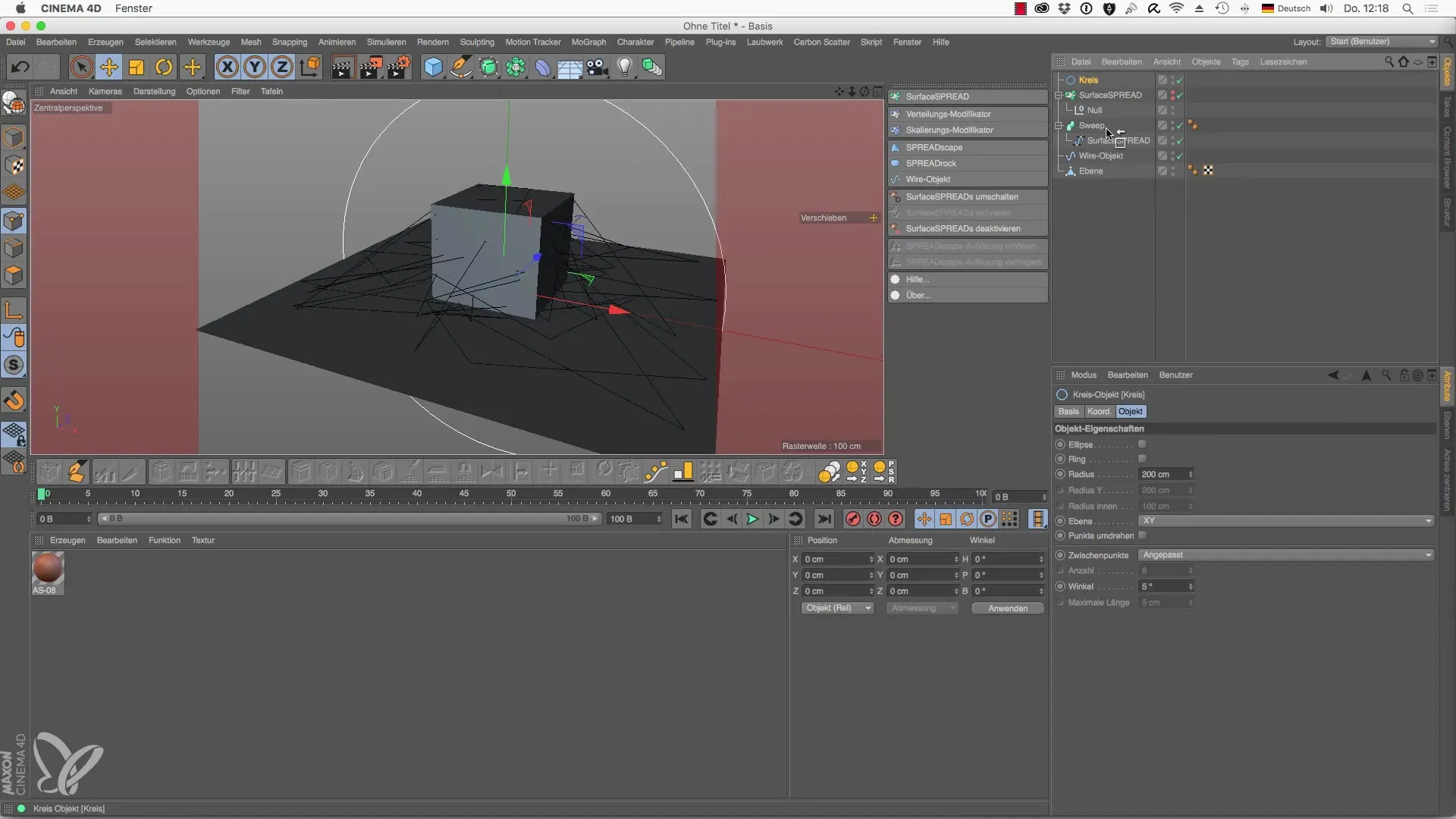
Task: Click SurfaceSPREADs deaktivieren
Action: 968,228
